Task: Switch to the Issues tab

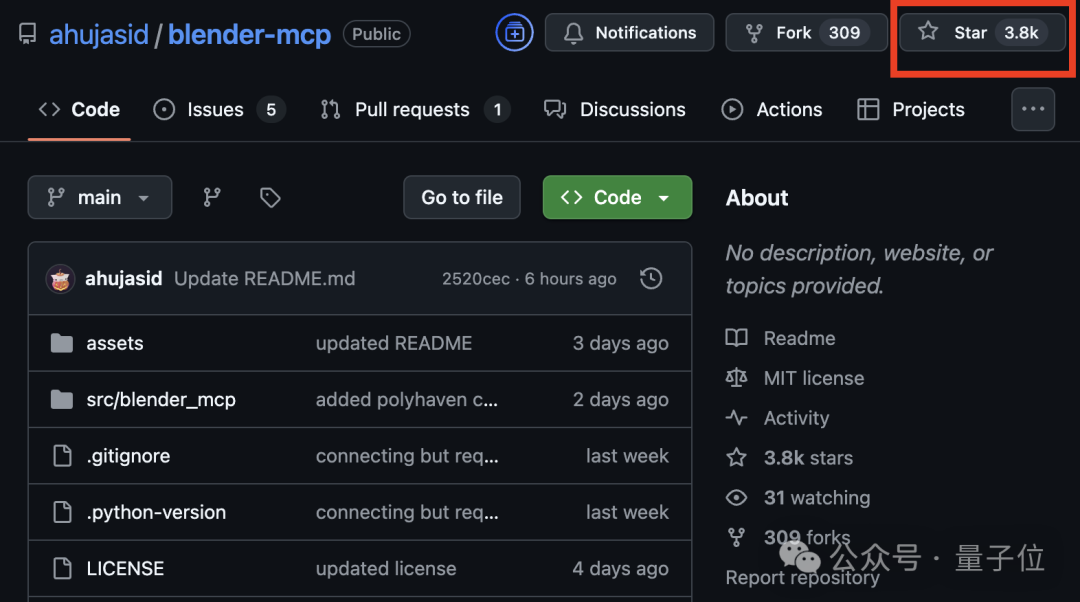Action: [x=214, y=110]
